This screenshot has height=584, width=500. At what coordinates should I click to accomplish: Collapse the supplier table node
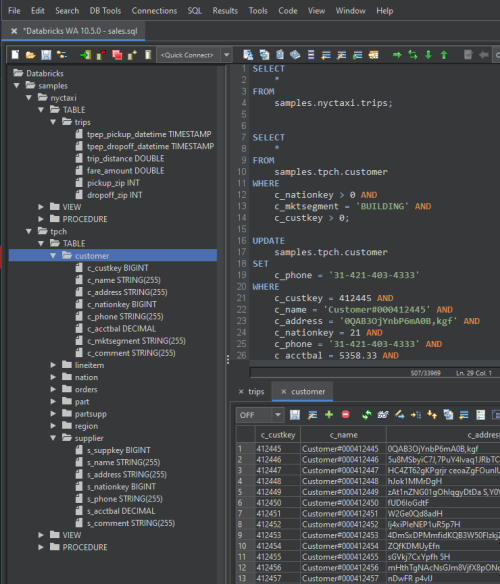click(x=53, y=438)
